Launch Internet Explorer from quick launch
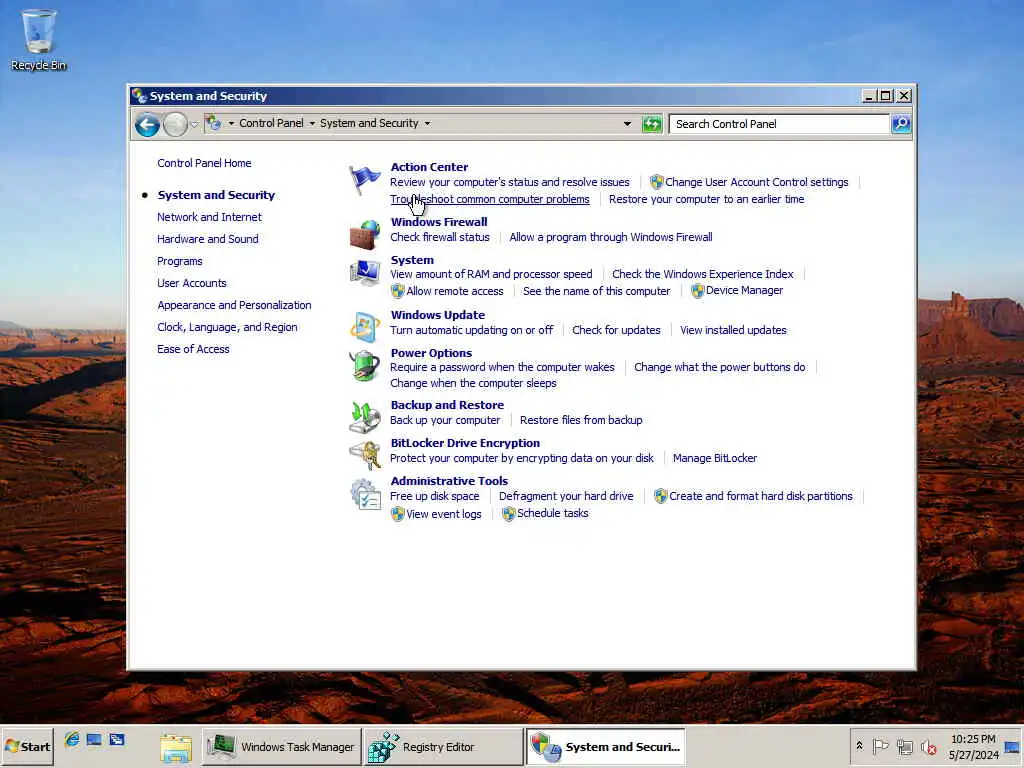Screen dimensions: 1024x768 (72, 739)
